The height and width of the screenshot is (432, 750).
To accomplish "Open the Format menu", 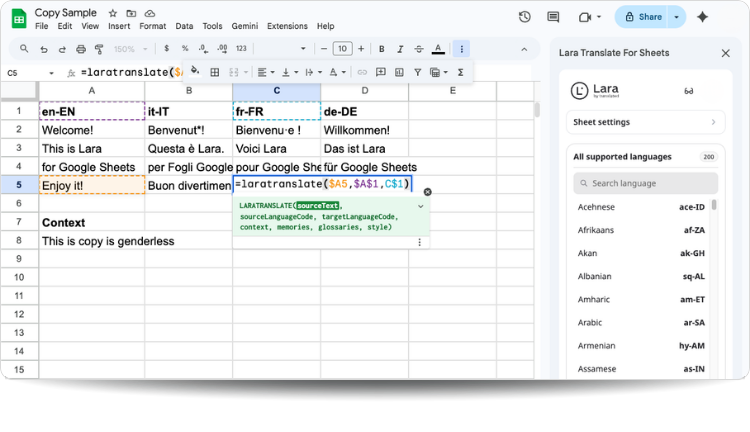I will [x=153, y=26].
